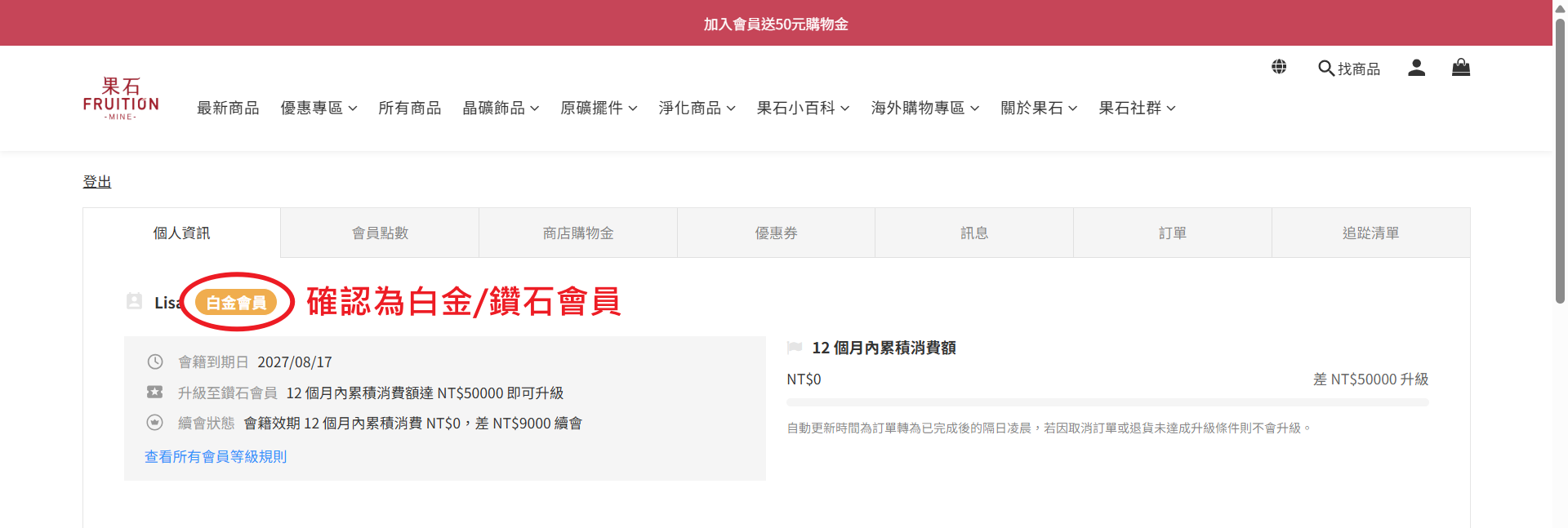Screen dimensions: 1568x528
Task: Click the Fruition Mine 果石 logo
Action: pos(121,99)
